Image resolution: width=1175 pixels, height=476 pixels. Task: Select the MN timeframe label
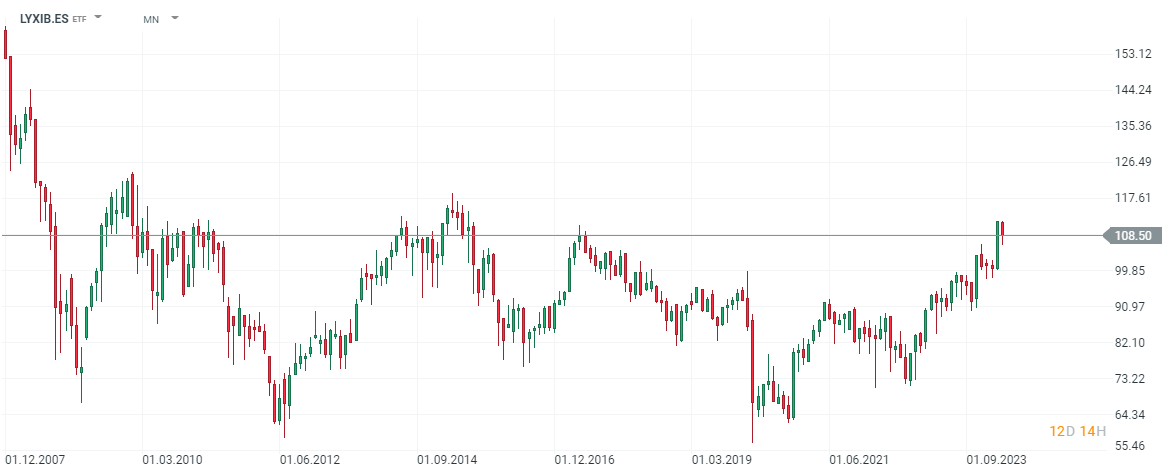[x=151, y=19]
